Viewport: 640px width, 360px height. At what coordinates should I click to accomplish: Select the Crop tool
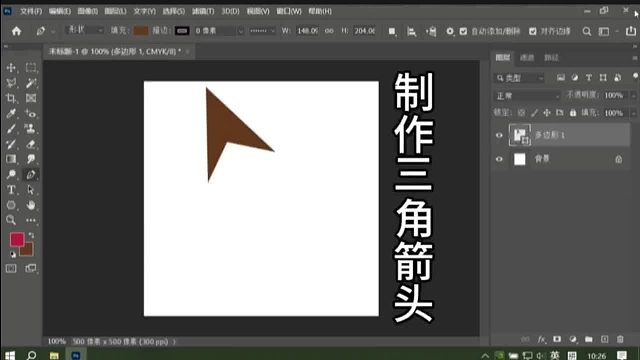pyautogui.click(x=11, y=98)
